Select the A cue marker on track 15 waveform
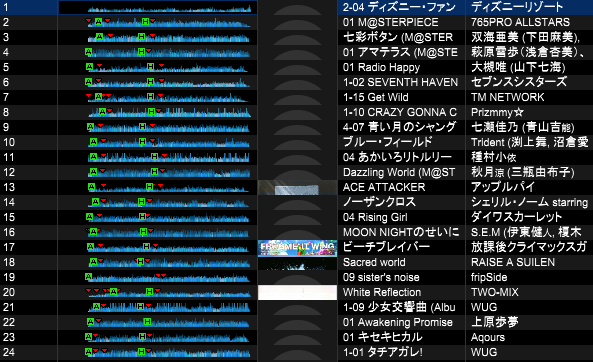This screenshot has height=362, width=593. 89,216
